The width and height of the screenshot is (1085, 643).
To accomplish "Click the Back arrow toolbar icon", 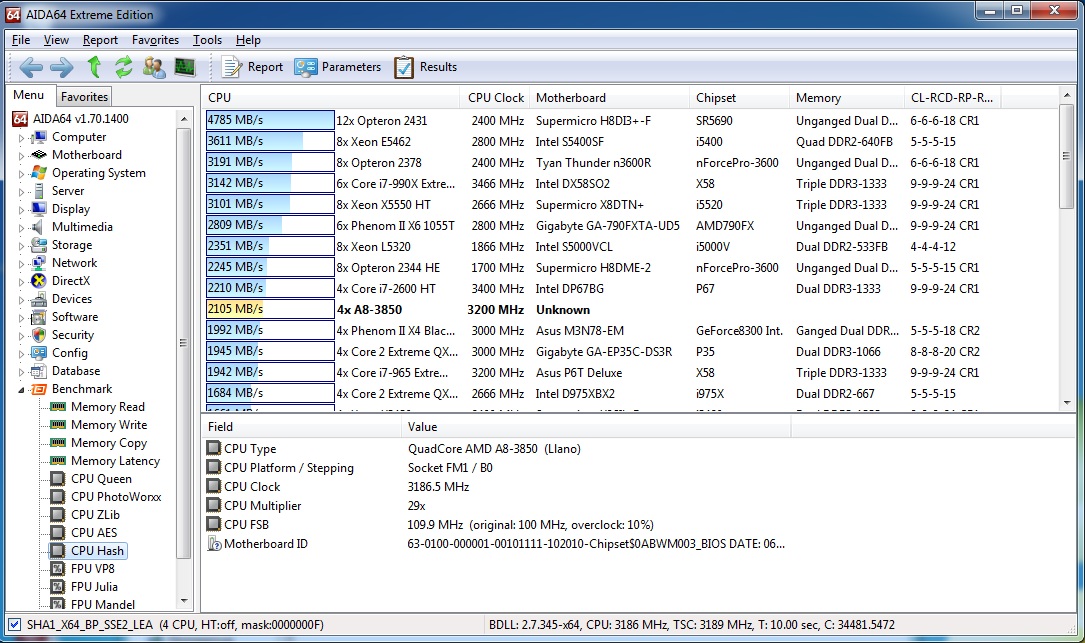I will click(31, 67).
